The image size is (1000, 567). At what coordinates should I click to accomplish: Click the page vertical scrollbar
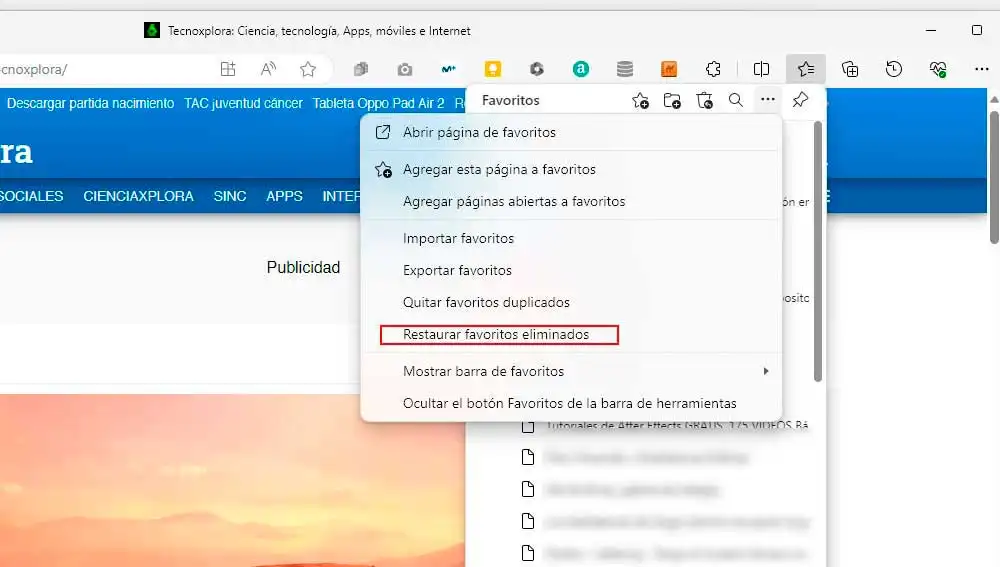tap(994, 177)
